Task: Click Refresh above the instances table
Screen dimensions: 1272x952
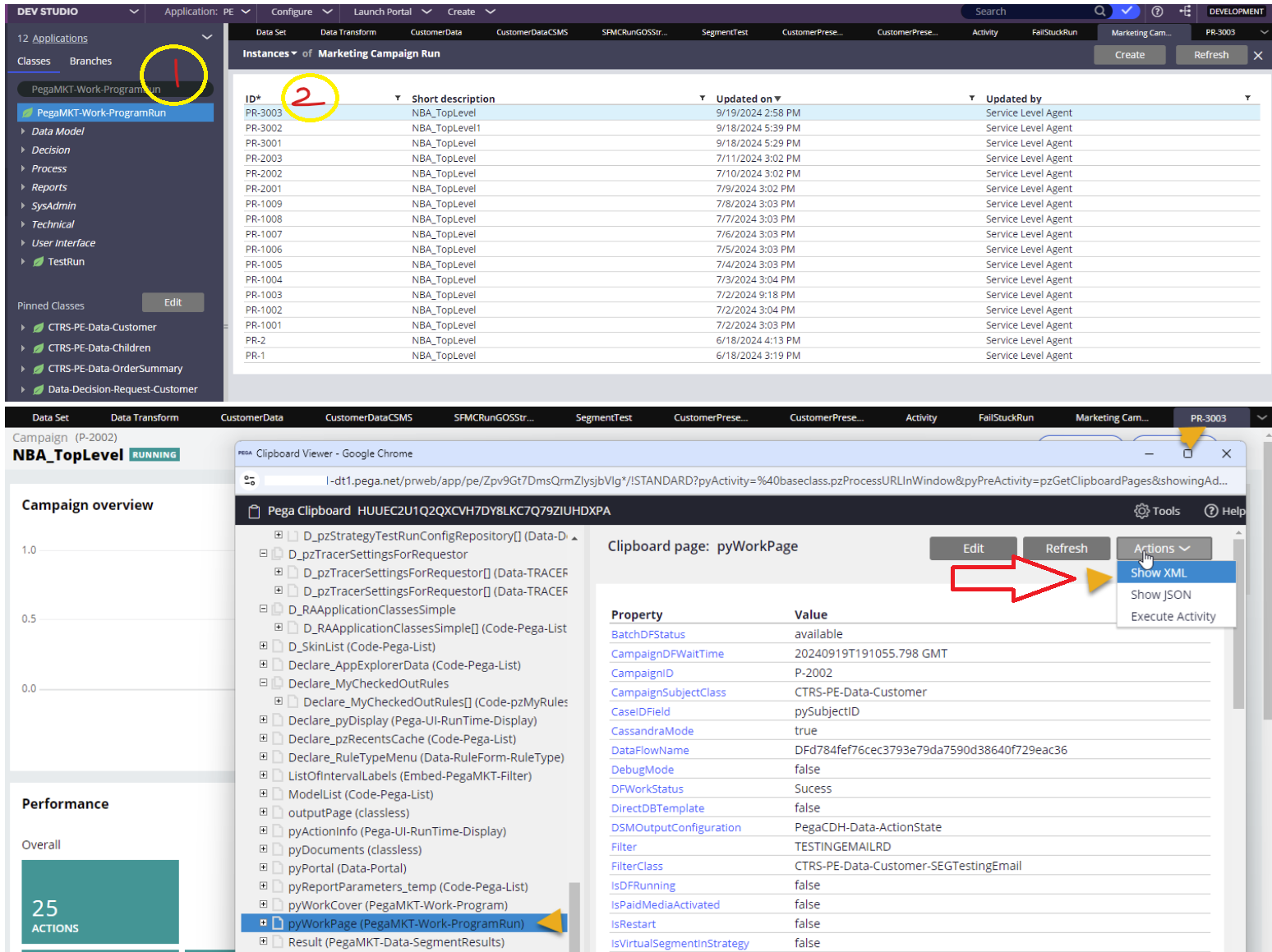Action: tap(1211, 55)
